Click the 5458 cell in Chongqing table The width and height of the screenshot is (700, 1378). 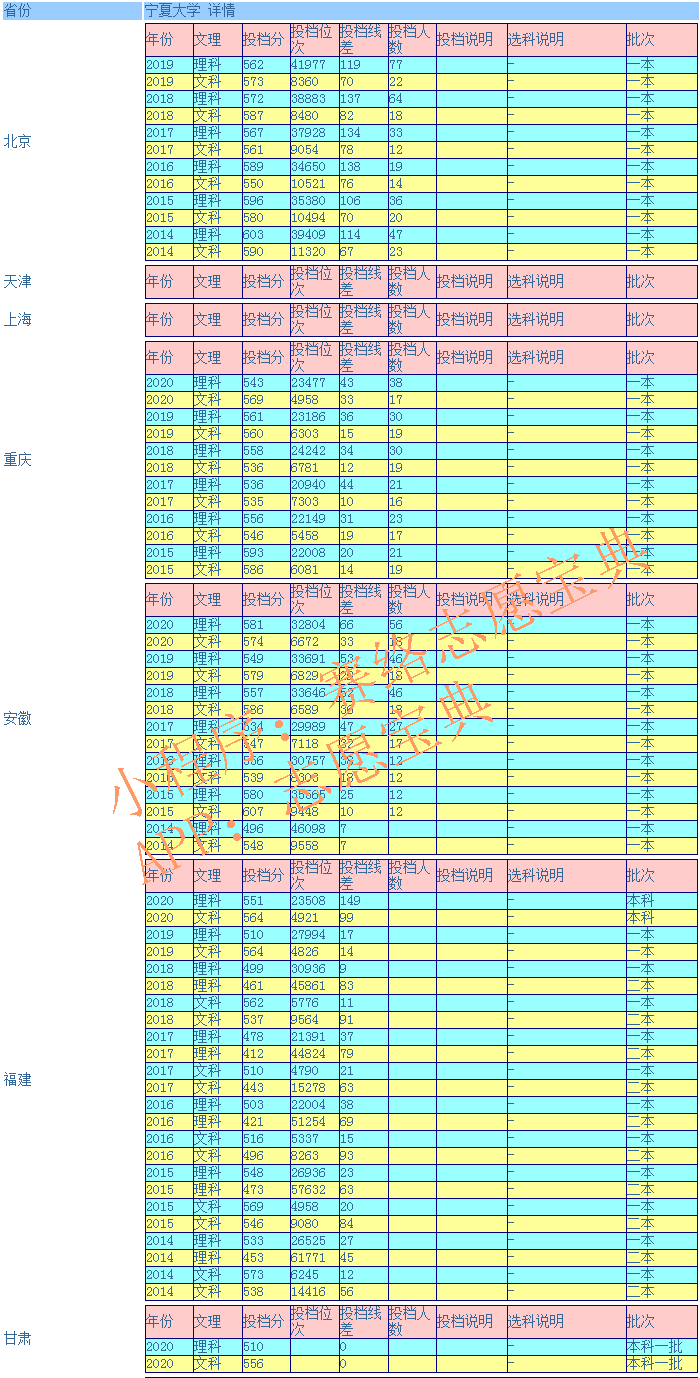coord(314,536)
